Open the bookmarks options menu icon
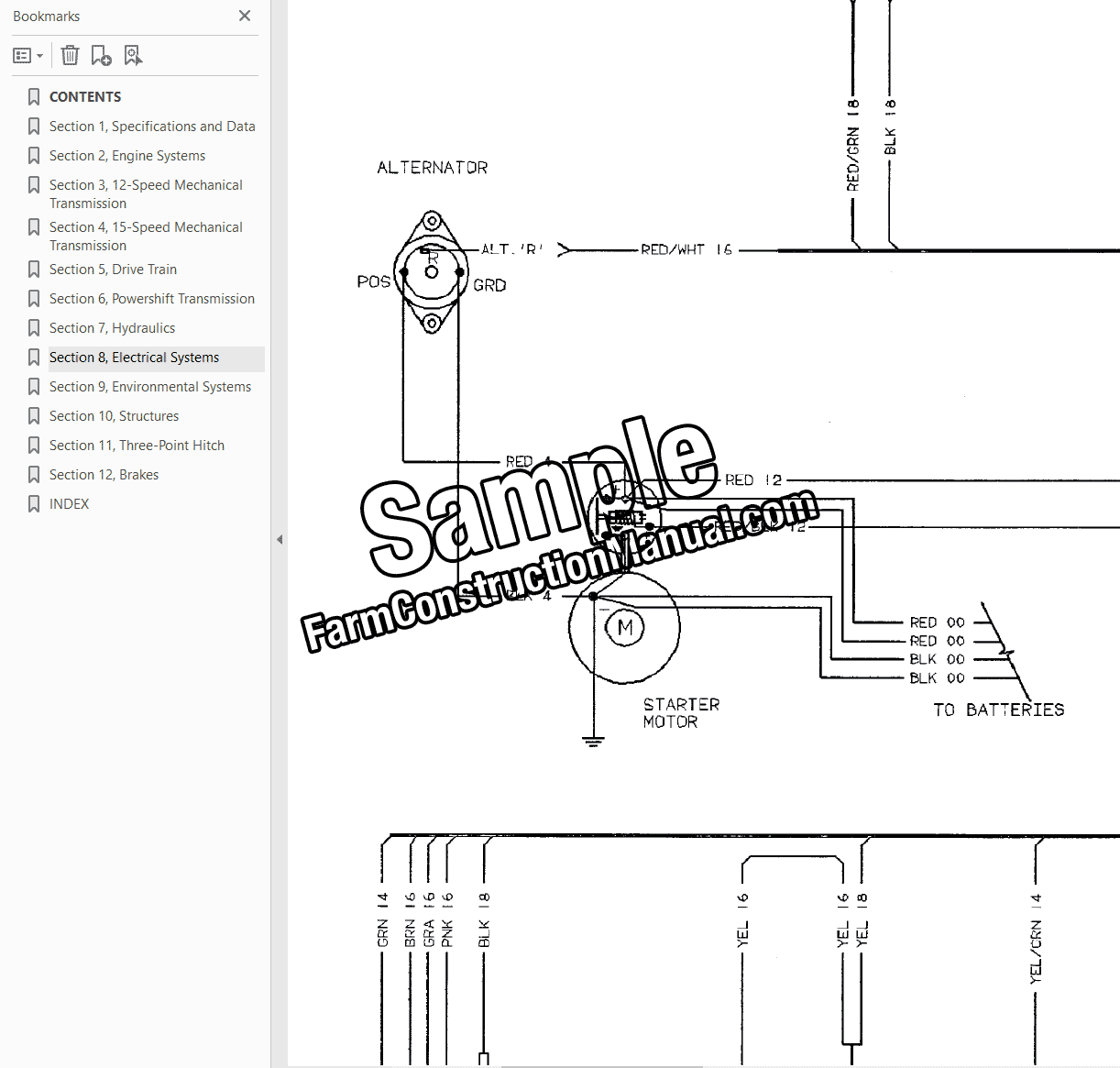This screenshot has height=1068, width=1120. coord(27,56)
